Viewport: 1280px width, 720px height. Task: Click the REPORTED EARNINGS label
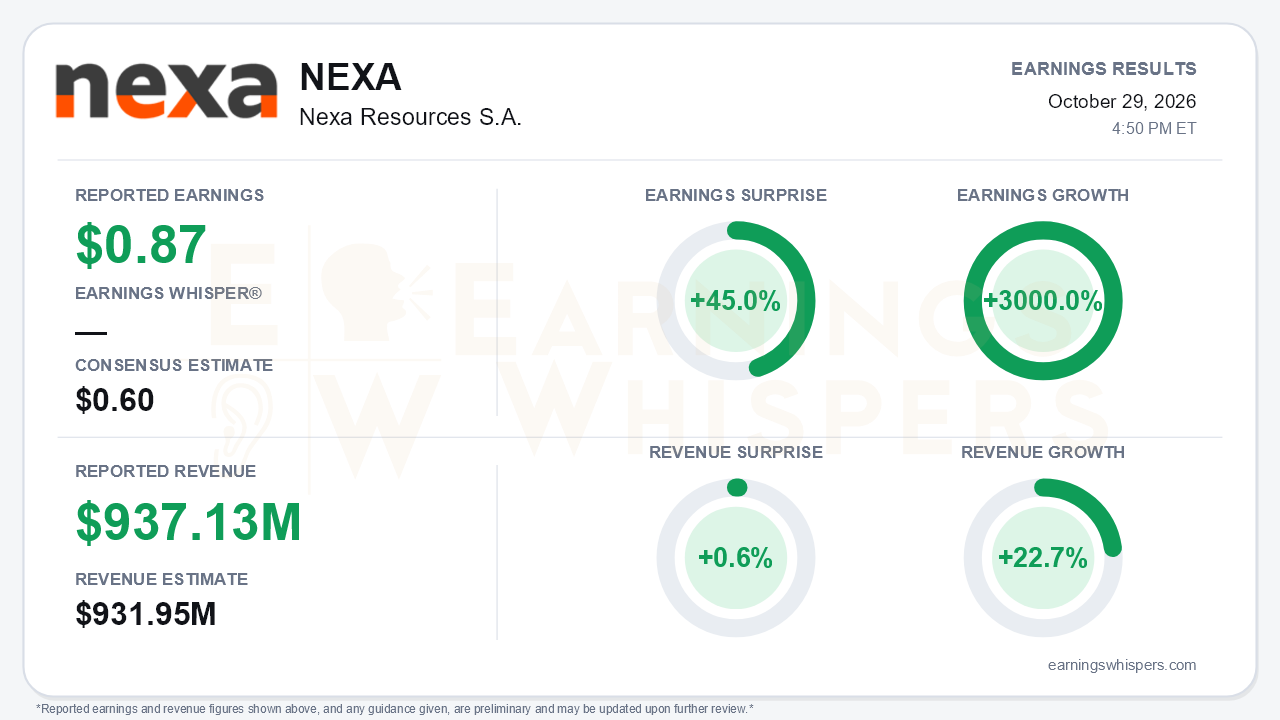170,195
